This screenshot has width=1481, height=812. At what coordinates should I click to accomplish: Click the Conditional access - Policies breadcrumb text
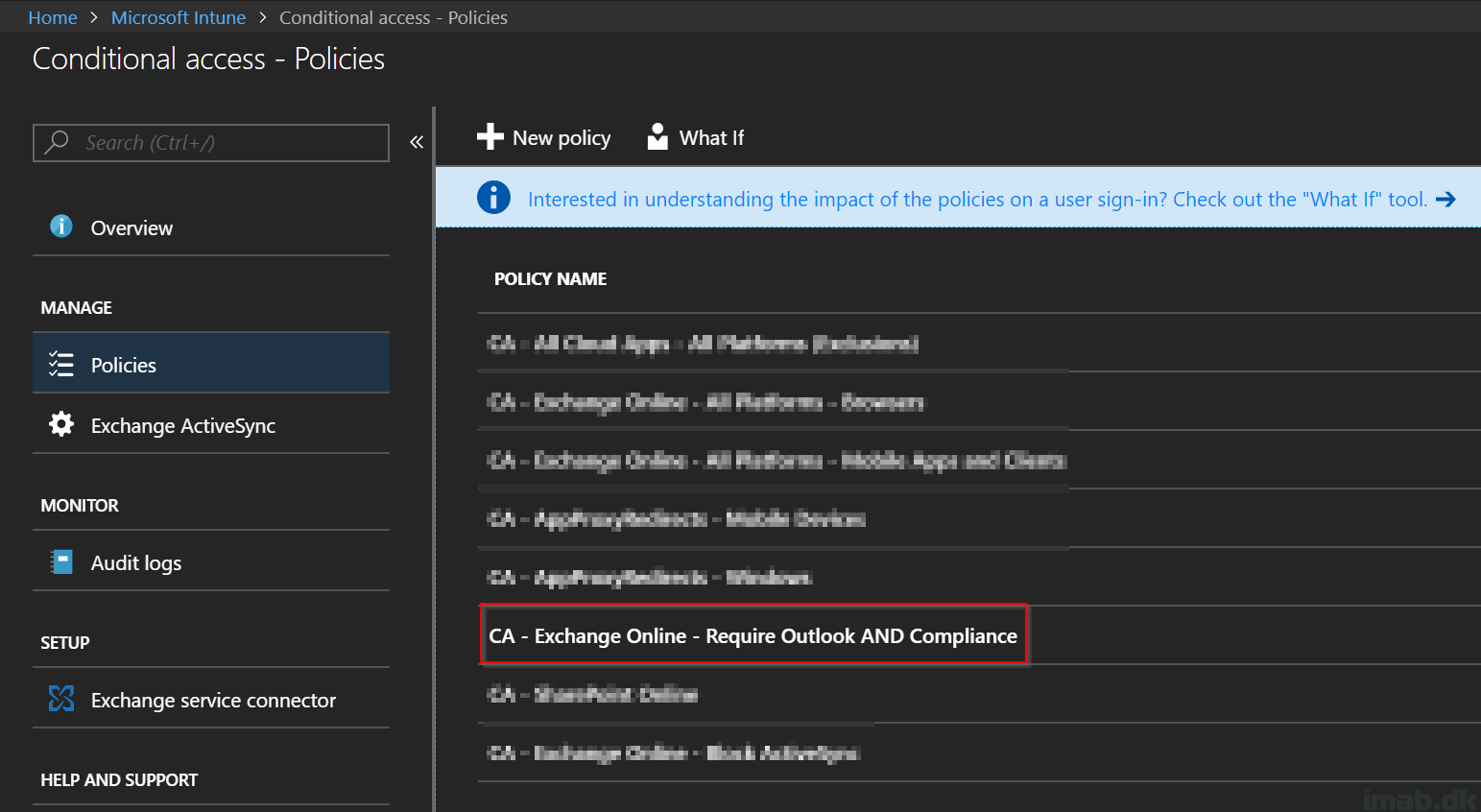394,17
